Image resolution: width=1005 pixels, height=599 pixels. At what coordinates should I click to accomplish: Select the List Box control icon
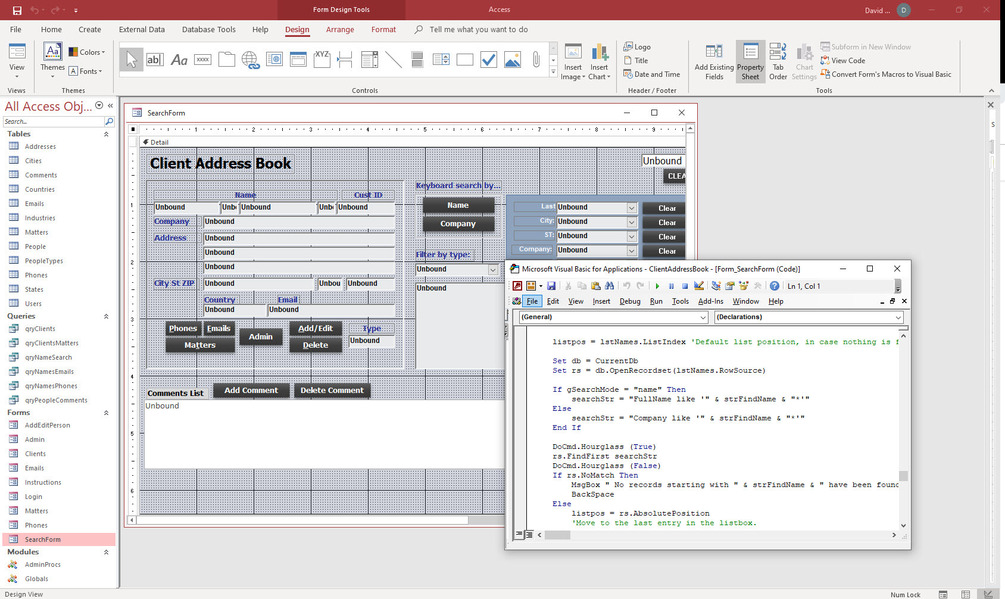click(x=441, y=60)
